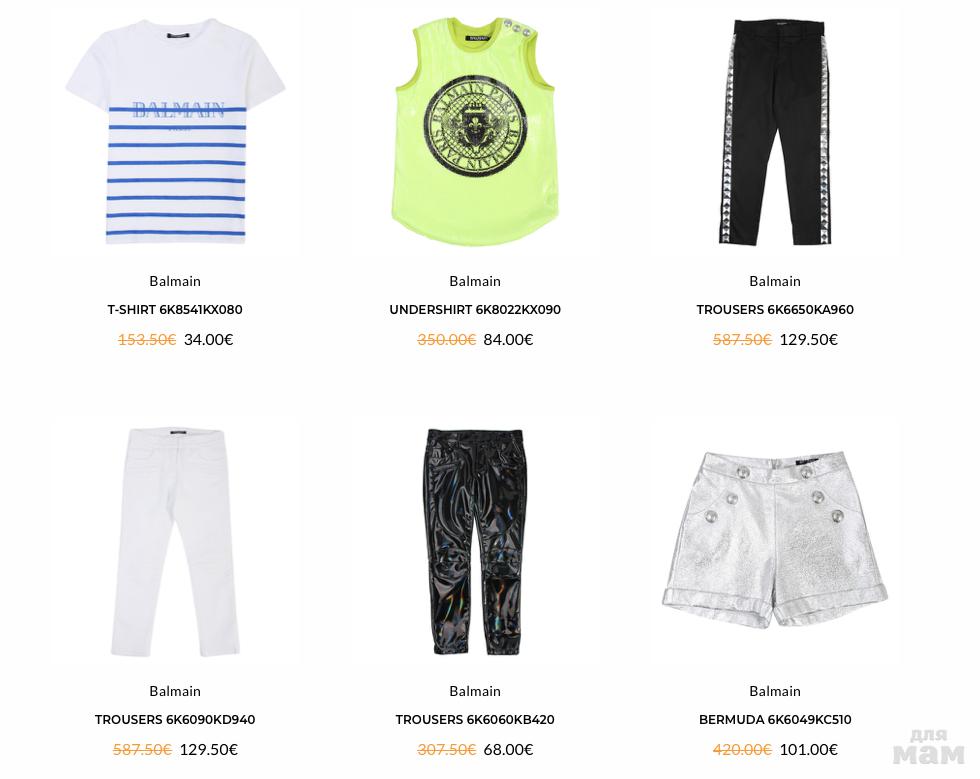
Task: Click the 34.00€ T-shirt sale price
Action: point(208,339)
